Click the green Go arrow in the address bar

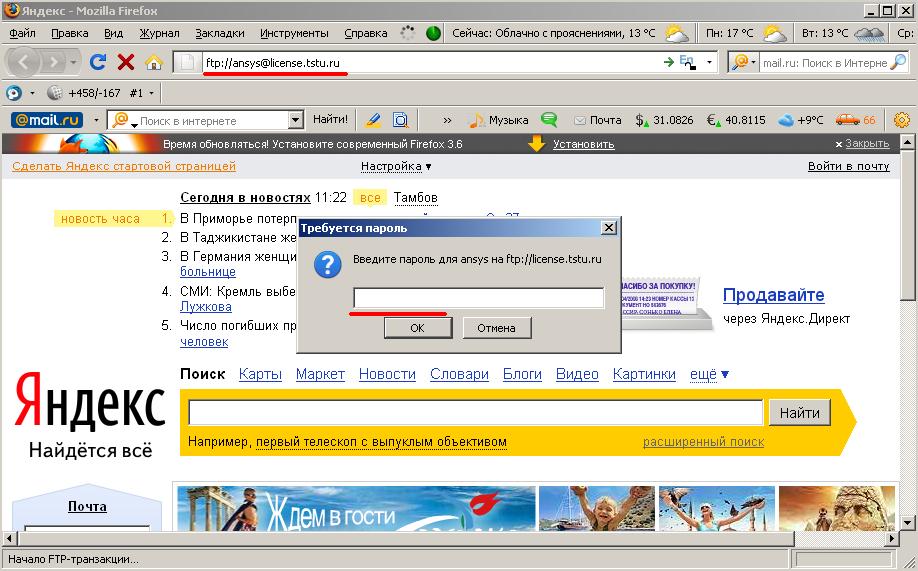pyautogui.click(x=669, y=61)
